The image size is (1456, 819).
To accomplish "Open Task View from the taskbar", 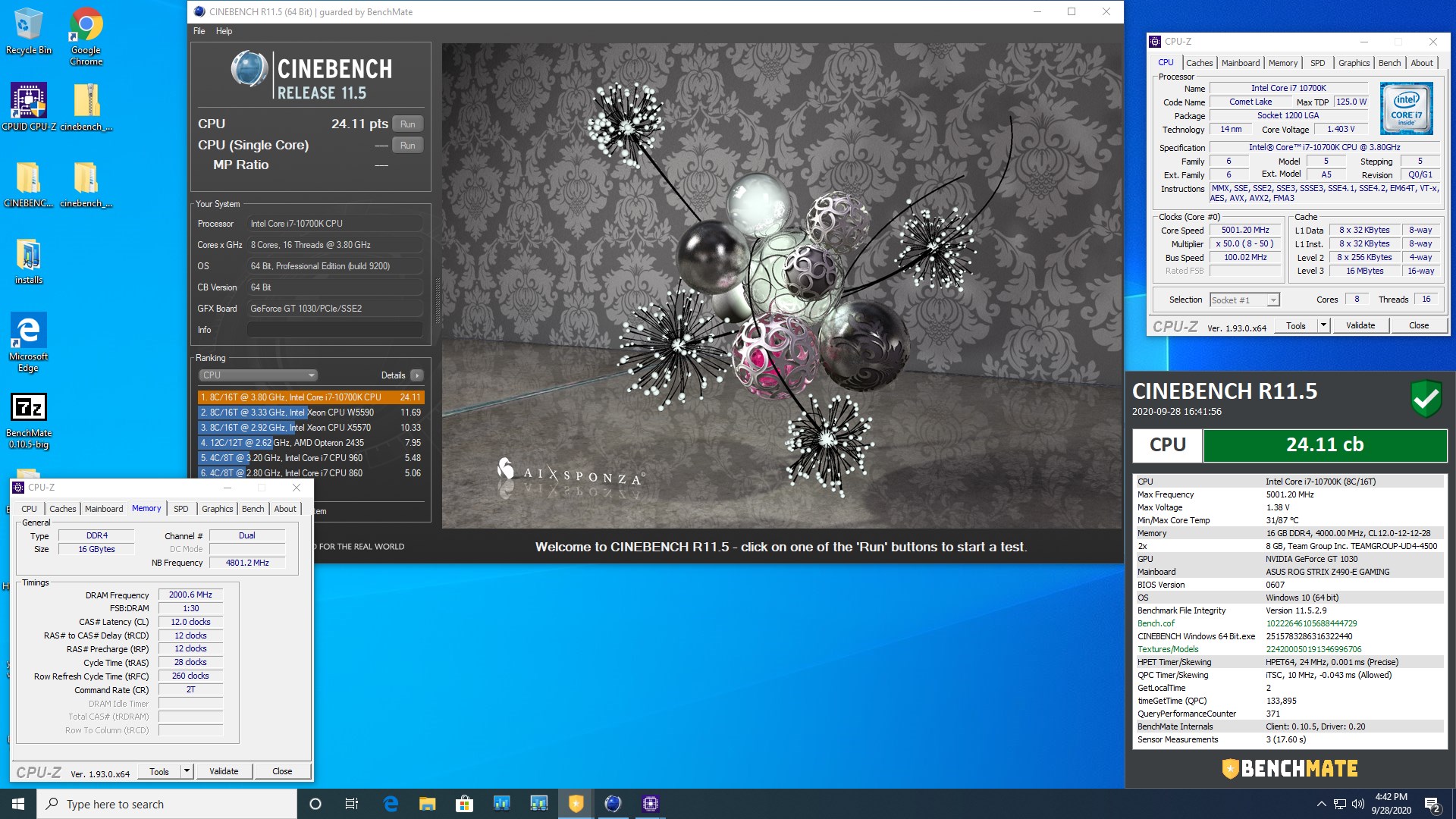I will click(352, 804).
